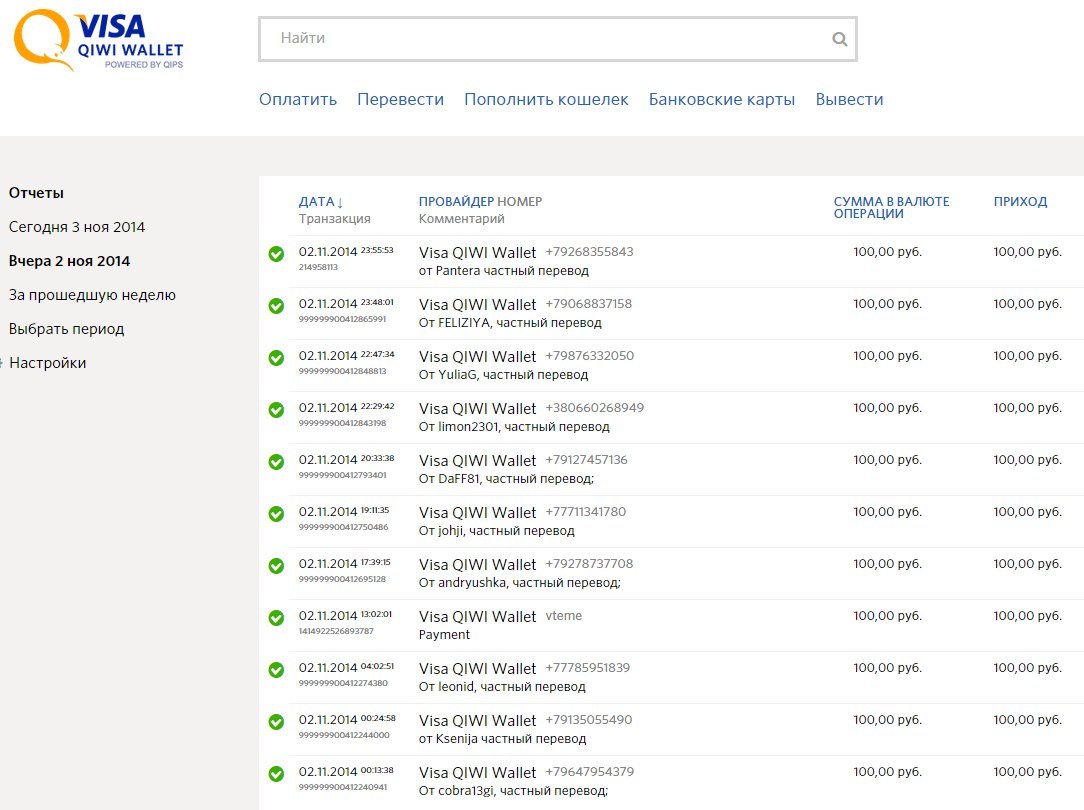Click green checkmark beside limon2301 transaction

pyautogui.click(x=277, y=410)
